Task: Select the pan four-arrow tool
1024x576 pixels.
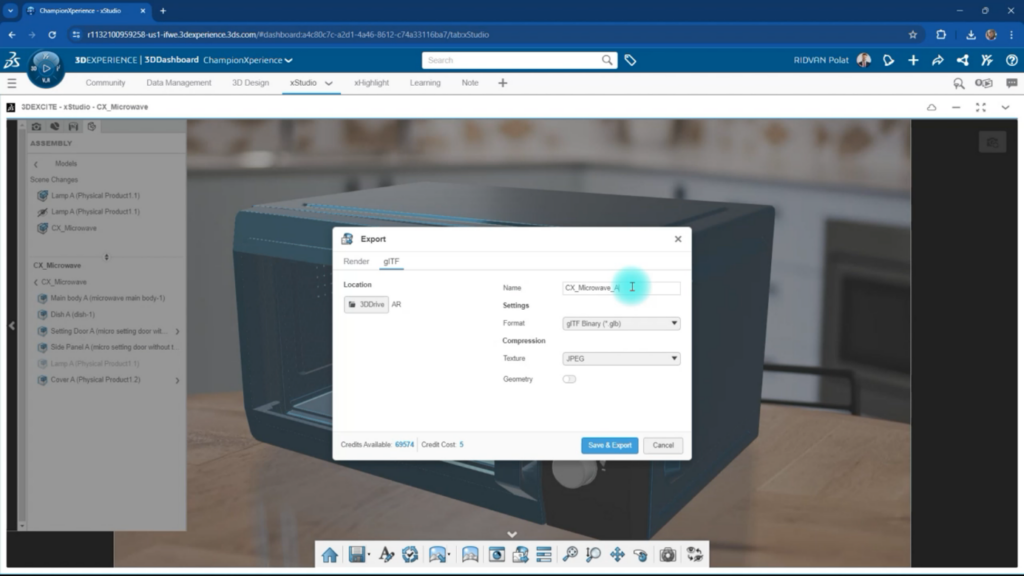Action: click(x=617, y=555)
